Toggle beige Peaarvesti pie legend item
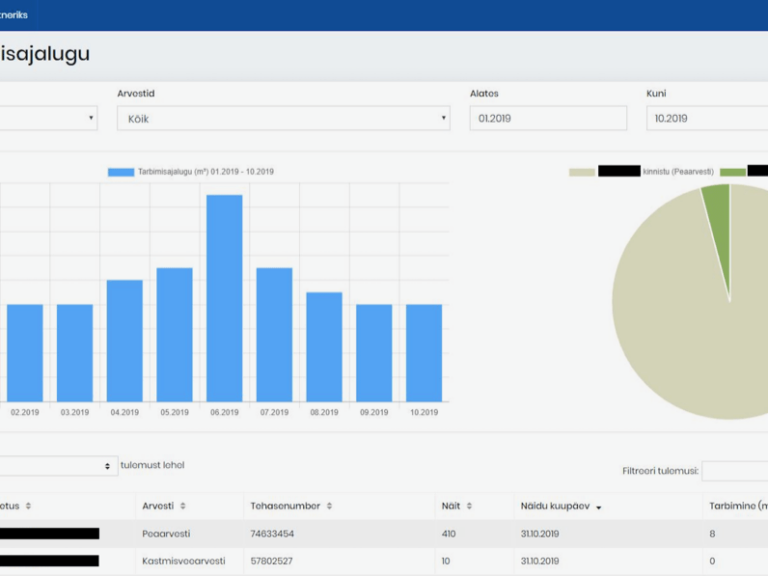The image size is (768, 576). (582, 172)
